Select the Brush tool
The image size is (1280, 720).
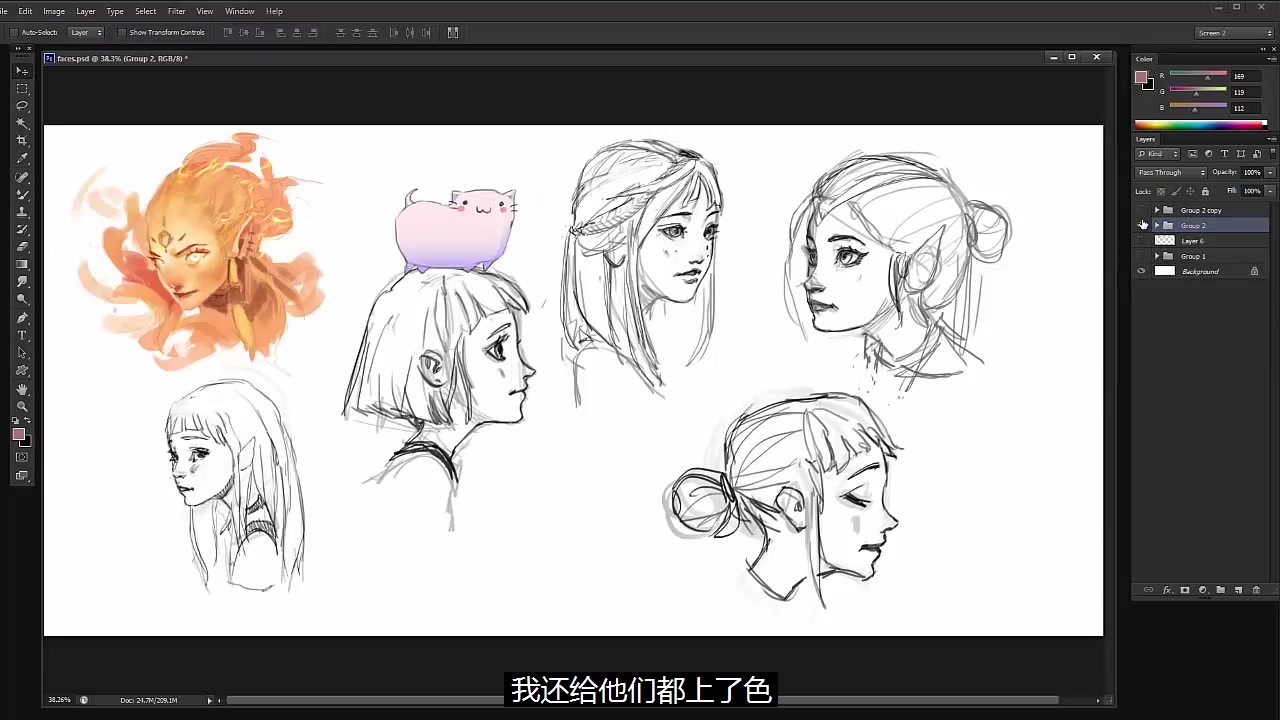point(22,194)
